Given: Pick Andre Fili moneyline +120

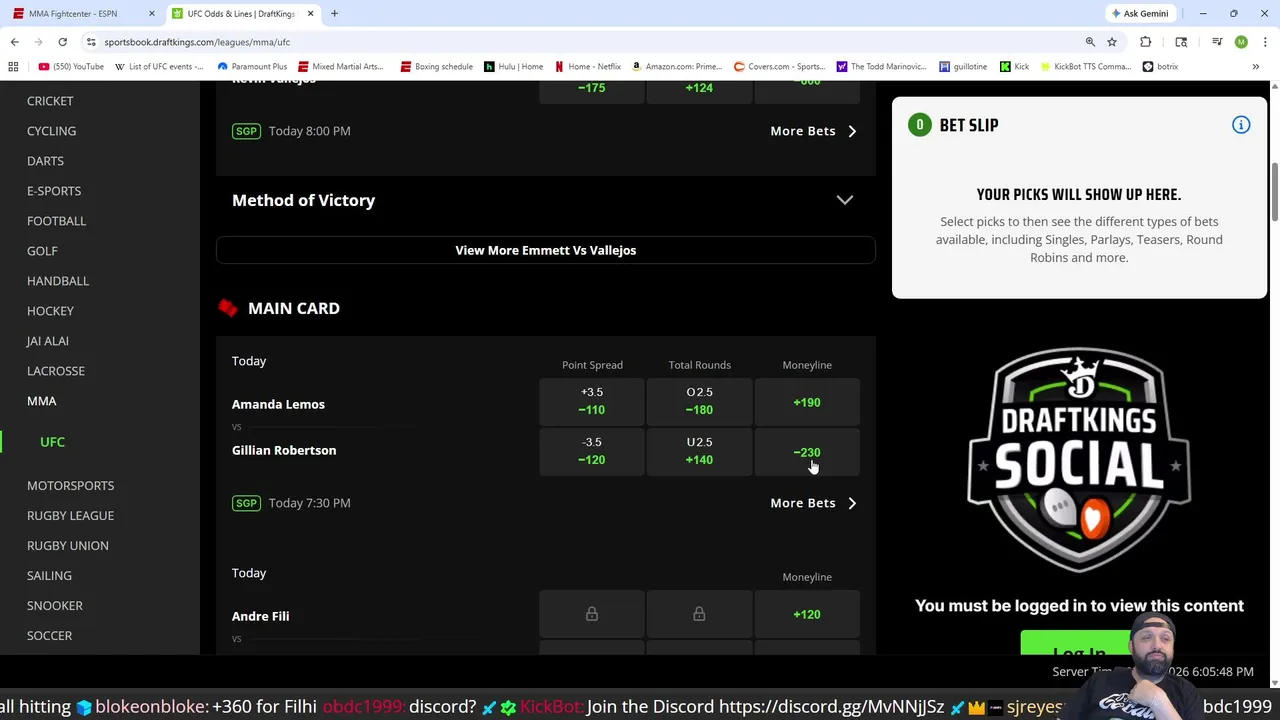Looking at the screenshot, I should [x=807, y=614].
